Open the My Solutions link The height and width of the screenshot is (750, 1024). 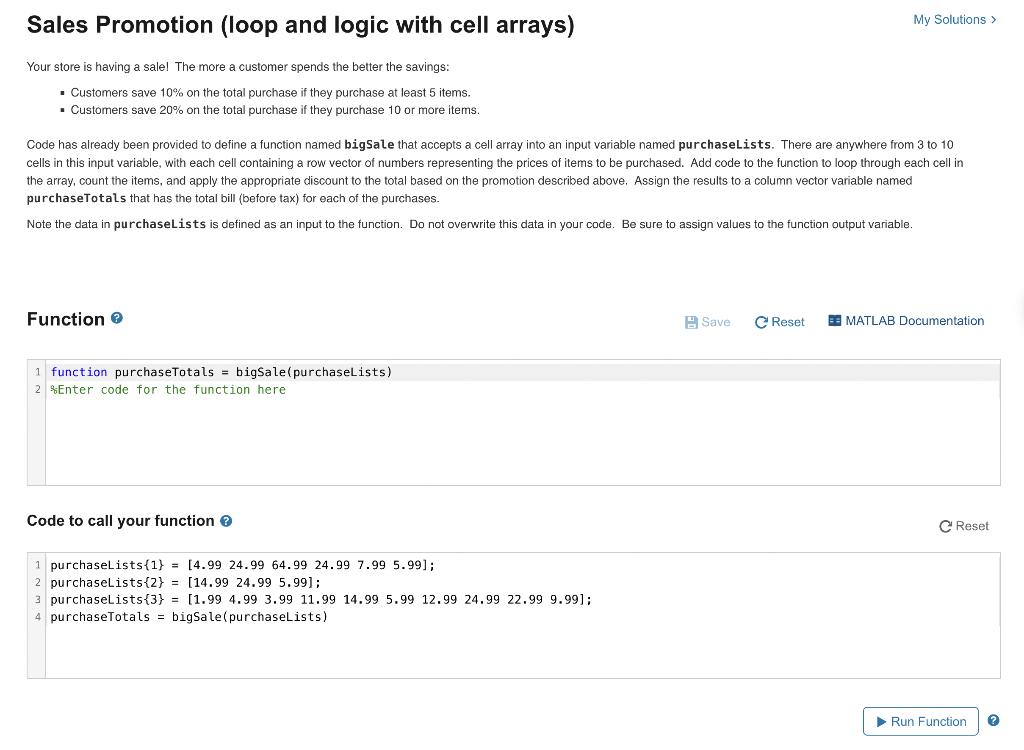tap(954, 20)
